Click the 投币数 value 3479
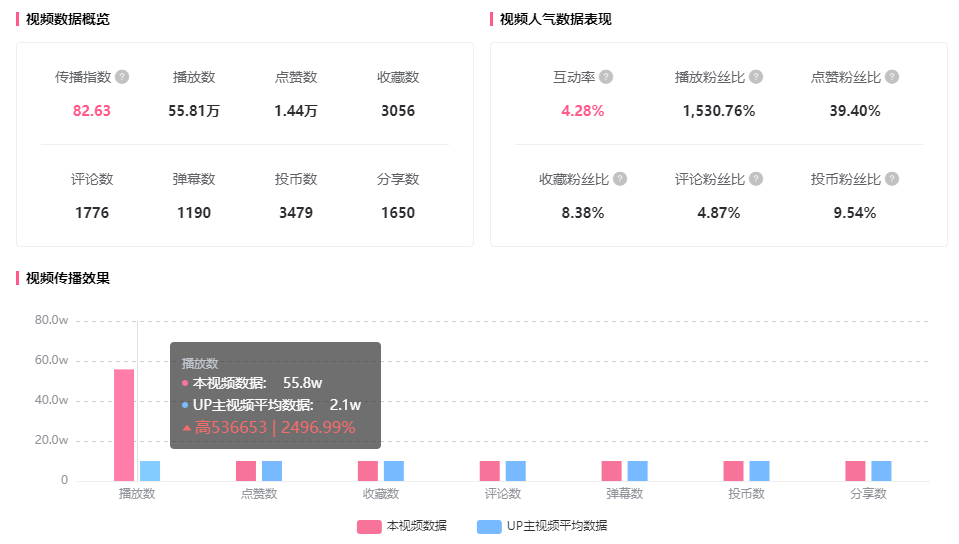 (296, 213)
